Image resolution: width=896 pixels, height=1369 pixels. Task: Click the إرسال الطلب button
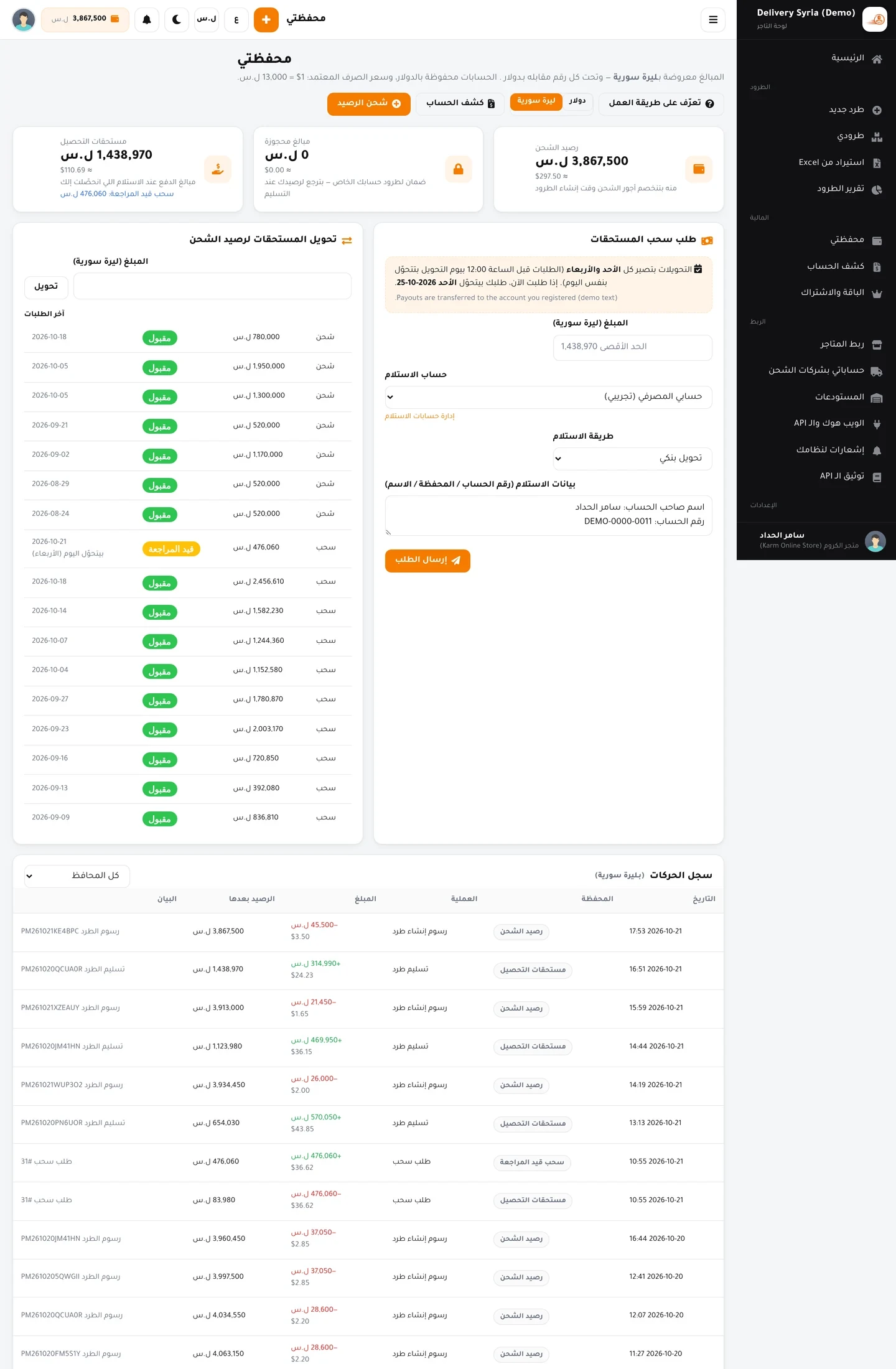(x=427, y=561)
